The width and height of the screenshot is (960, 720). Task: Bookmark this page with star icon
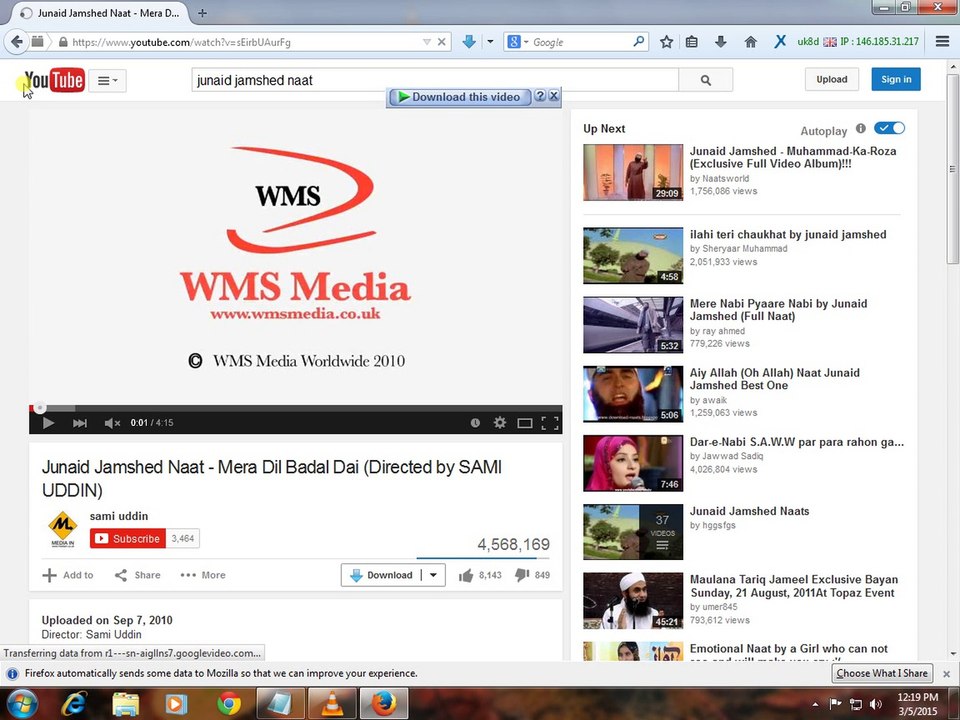(666, 42)
